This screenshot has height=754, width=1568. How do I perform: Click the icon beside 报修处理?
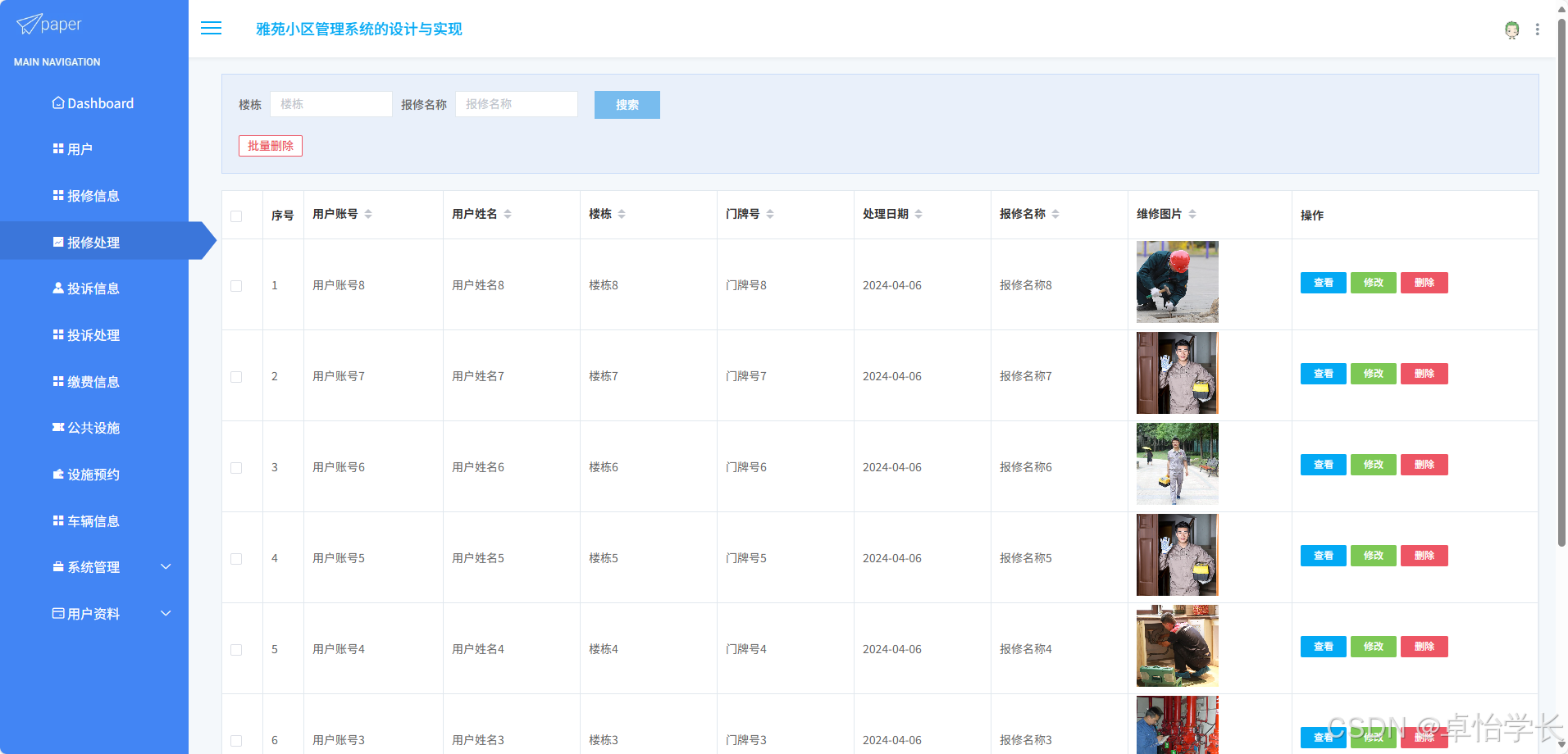58,242
